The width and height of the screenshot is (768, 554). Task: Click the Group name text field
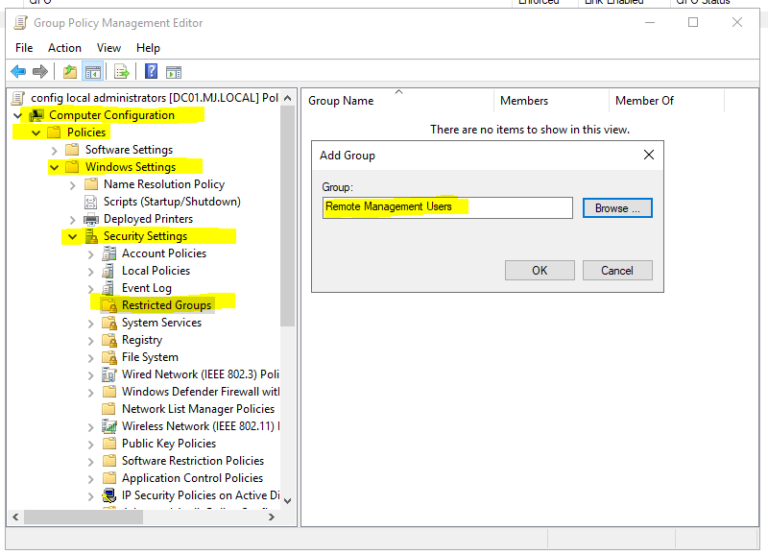tap(447, 207)
